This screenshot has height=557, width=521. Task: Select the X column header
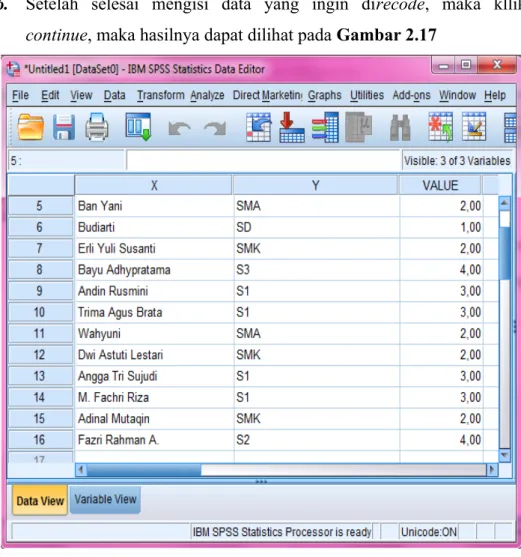pyautogui.click(x=153, y=185)
